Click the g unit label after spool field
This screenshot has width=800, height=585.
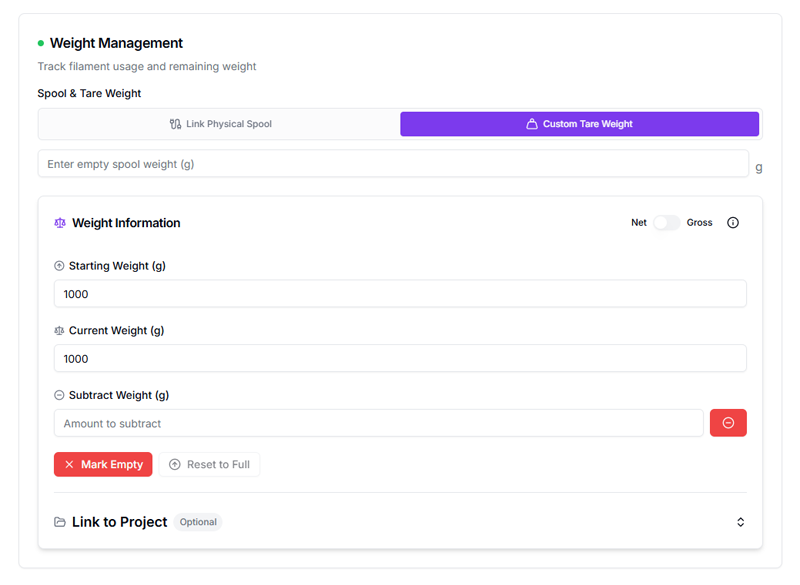[759, 167]
